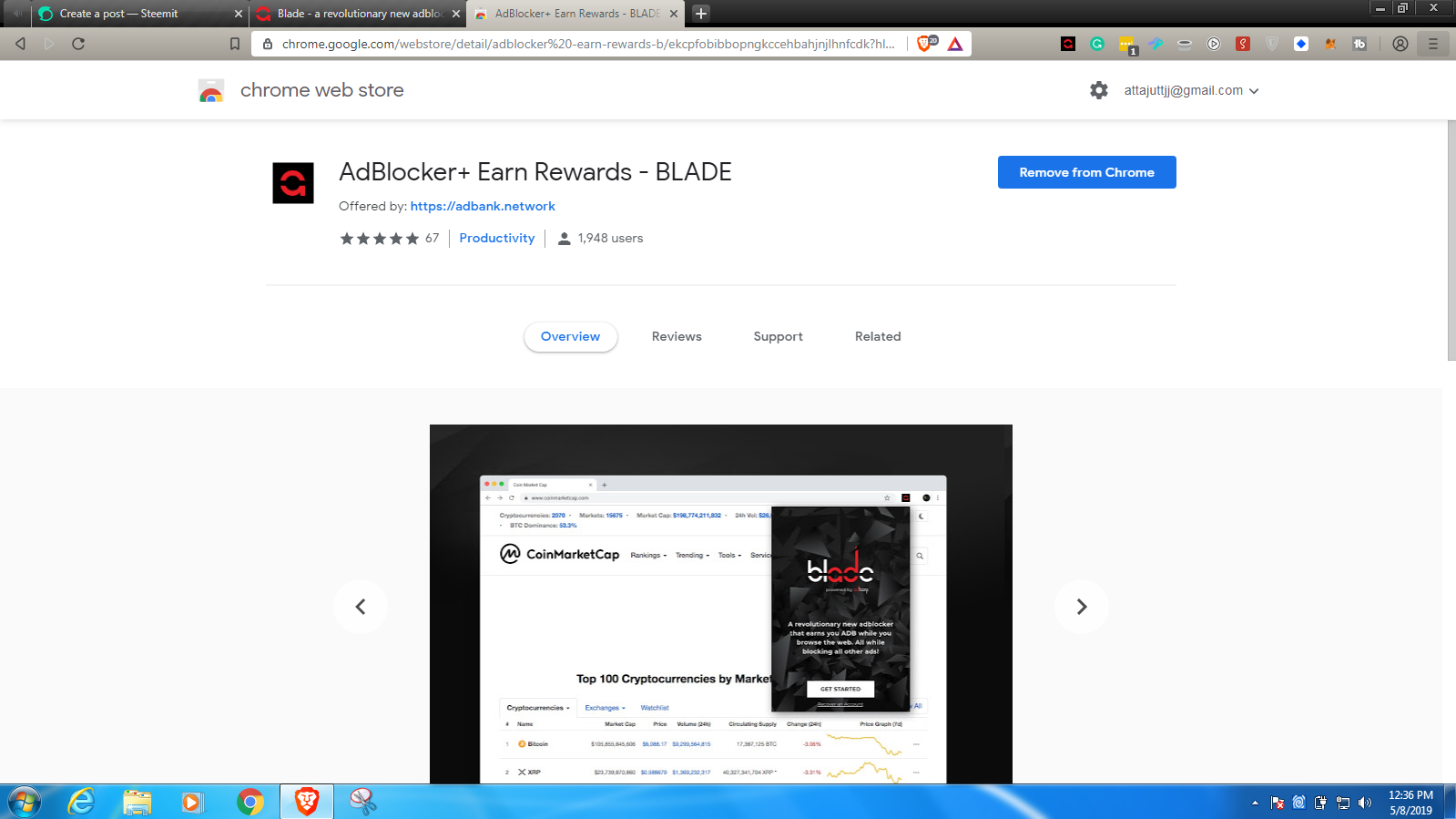1456x819 pixels.
Task: Click Remove from Chrome button
Action: click(x=1087, y=172)
